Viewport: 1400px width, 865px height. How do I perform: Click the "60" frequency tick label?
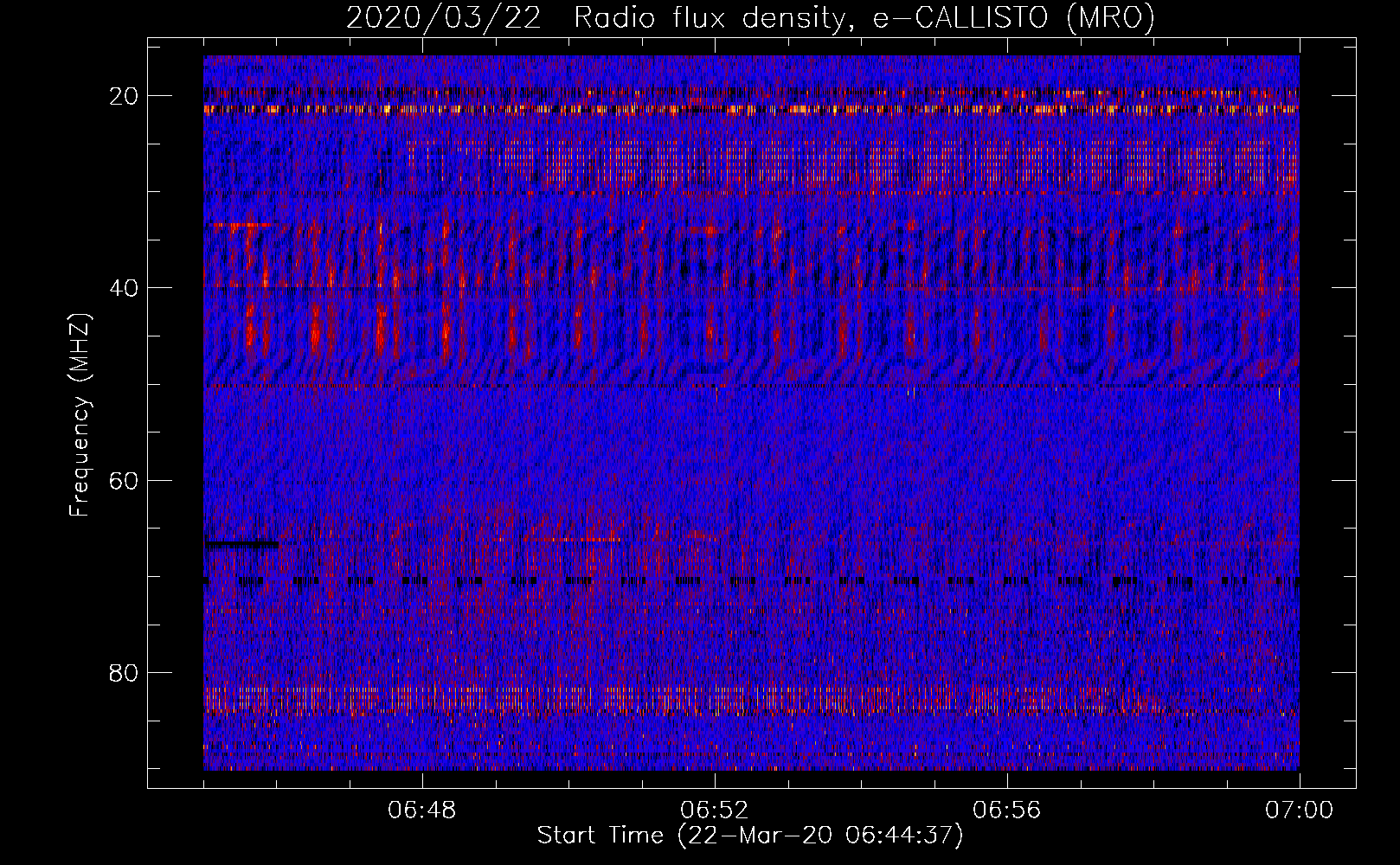point(125,480)
